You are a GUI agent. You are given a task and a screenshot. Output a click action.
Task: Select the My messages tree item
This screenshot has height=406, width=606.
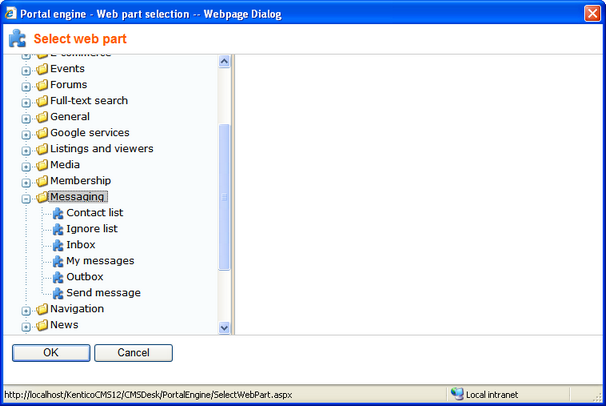tap(100, 261)
